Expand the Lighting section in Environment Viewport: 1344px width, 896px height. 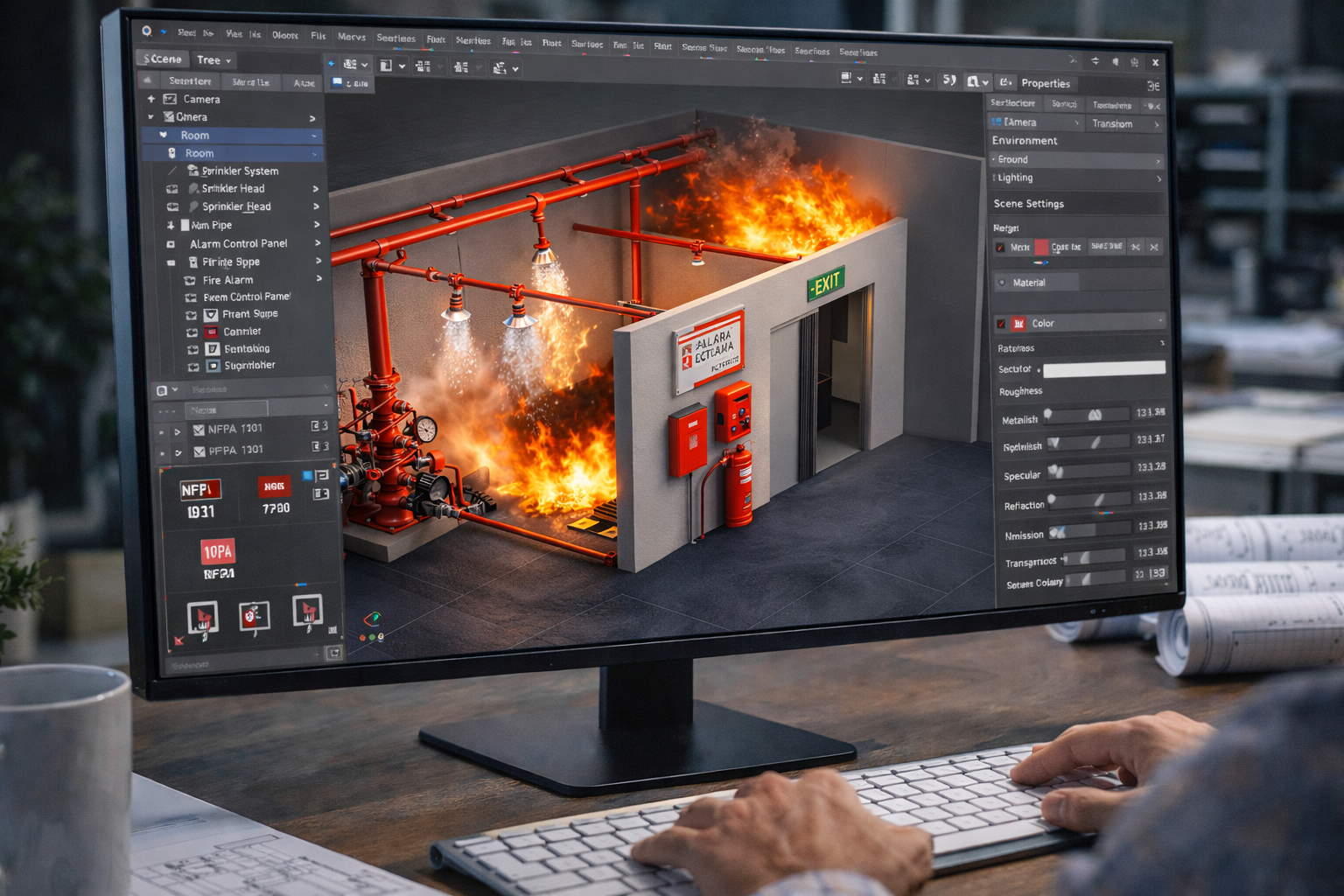(x=1158, y=178)
